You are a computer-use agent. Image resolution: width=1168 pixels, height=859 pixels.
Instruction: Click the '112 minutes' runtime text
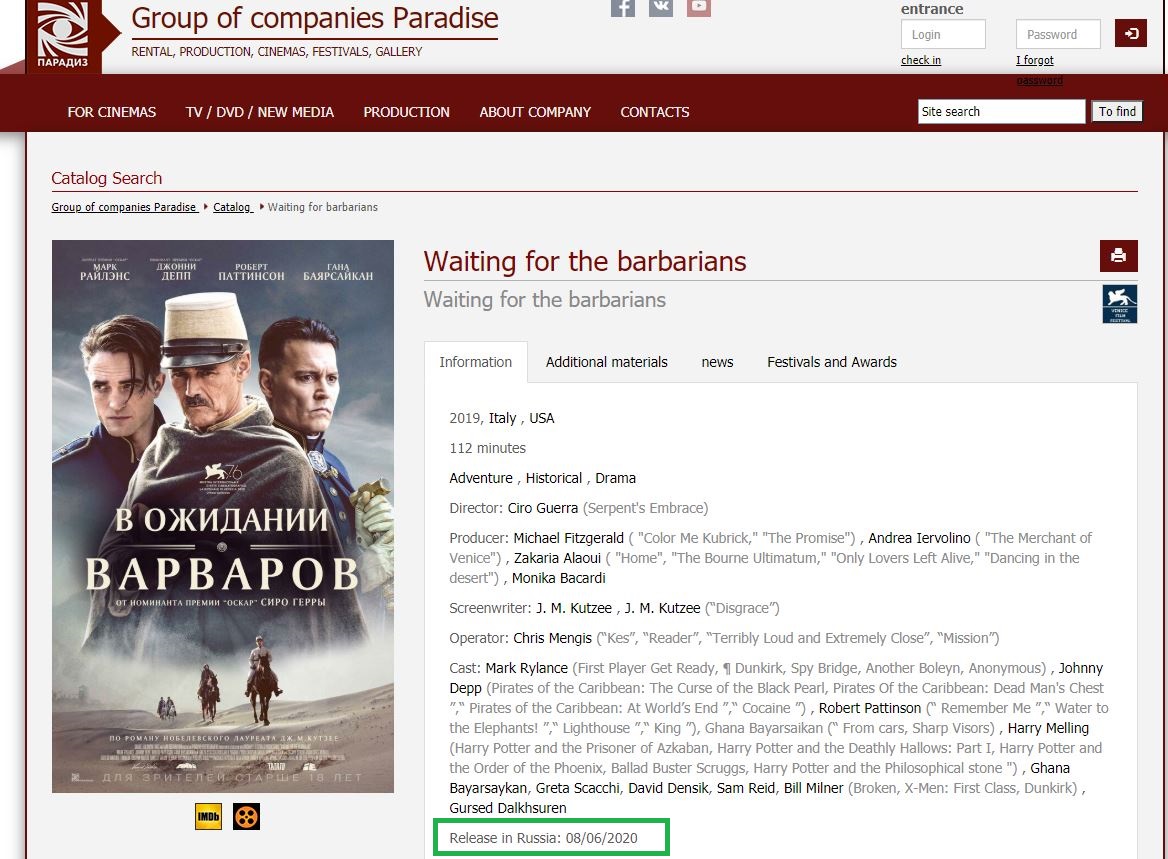pos(487,448)
